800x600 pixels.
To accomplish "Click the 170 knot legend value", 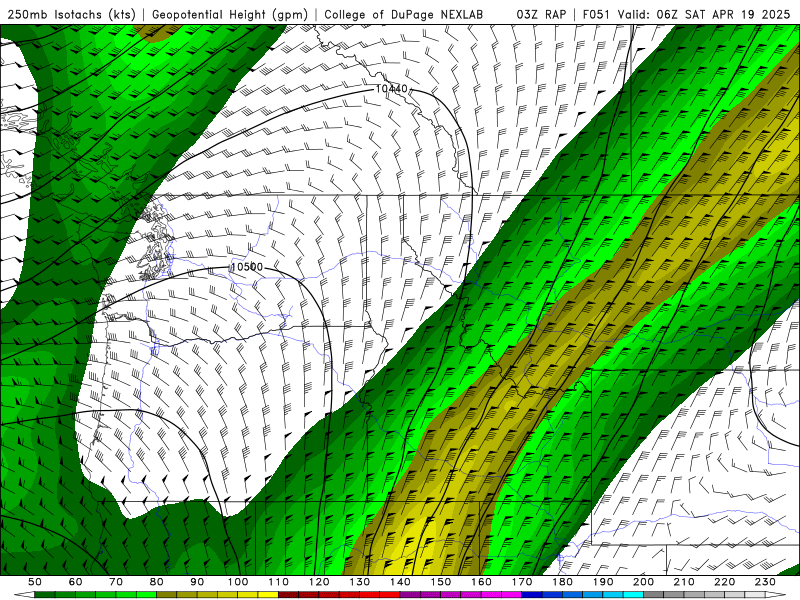I will coord(522,582).
